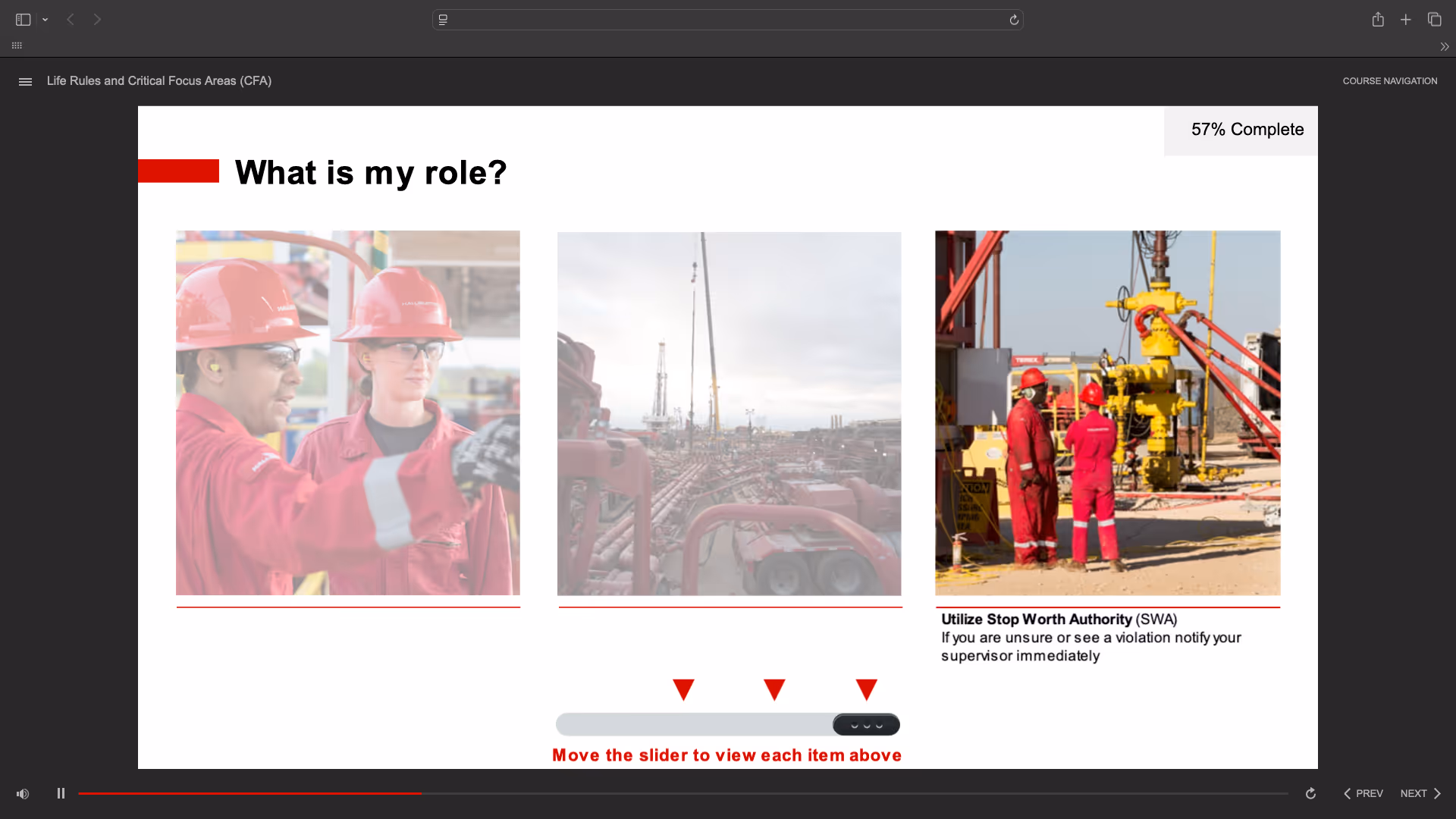Open the browser share icon
Image resolution: width=1456 pixels, height=819 pixels.
[1378, 20]
